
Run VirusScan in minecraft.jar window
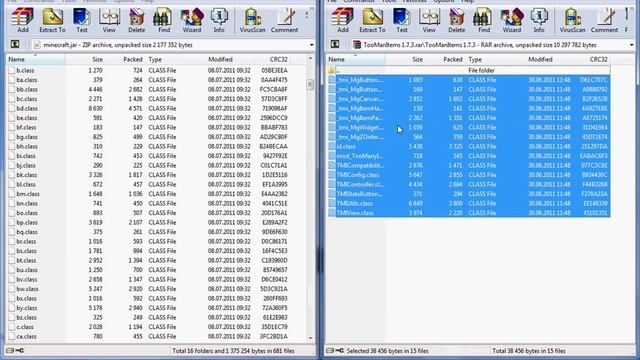tap(252, 20)
